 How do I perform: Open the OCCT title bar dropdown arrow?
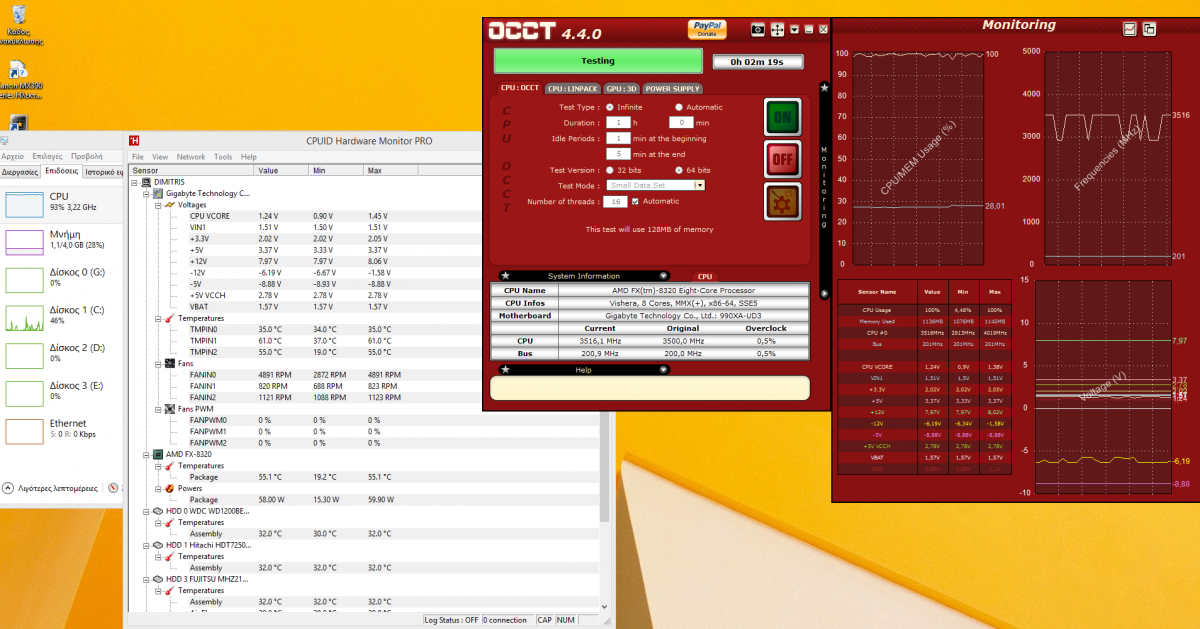point(794,30)
